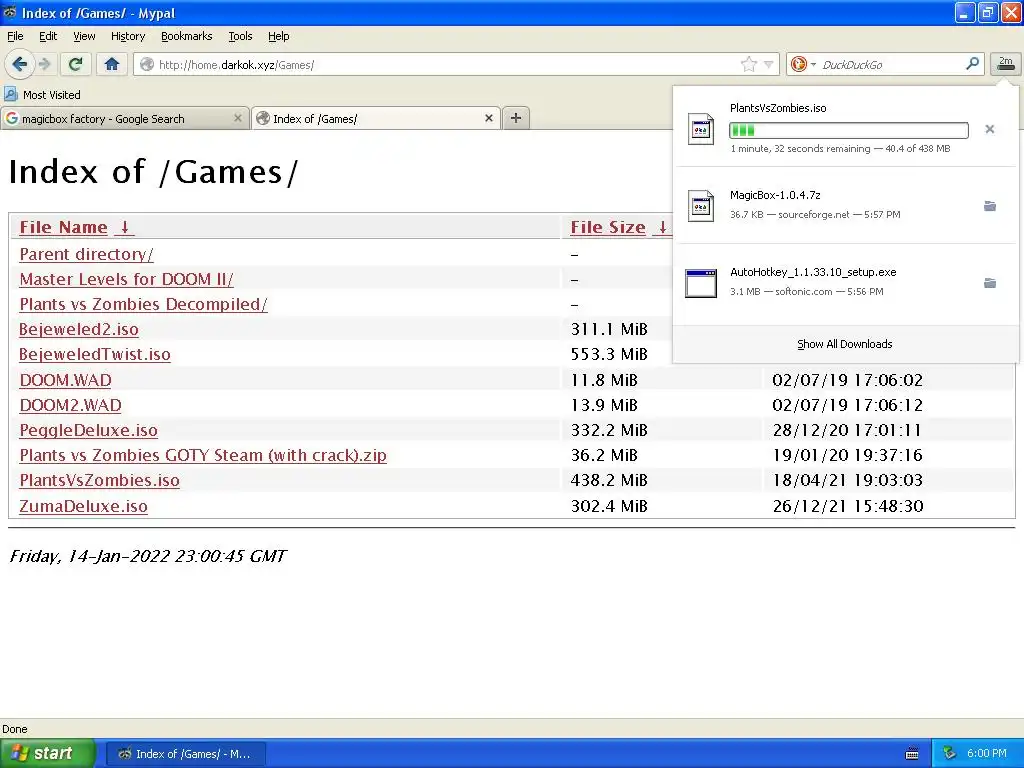1024x768 pixels.
Task: Open the DuckDuckGo search engine selector
Action: click(803, 64)
